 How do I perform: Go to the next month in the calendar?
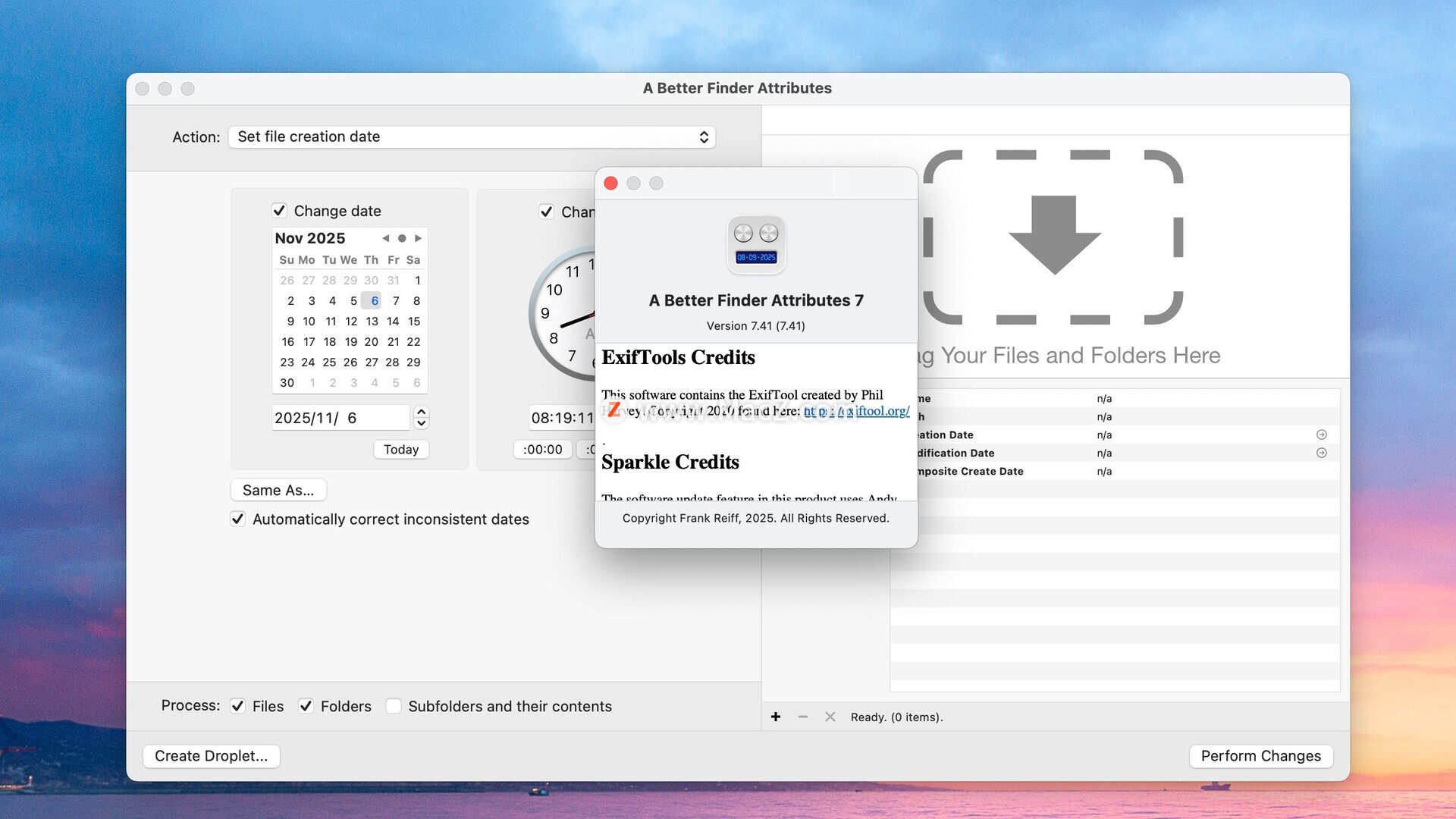point(418,238)
